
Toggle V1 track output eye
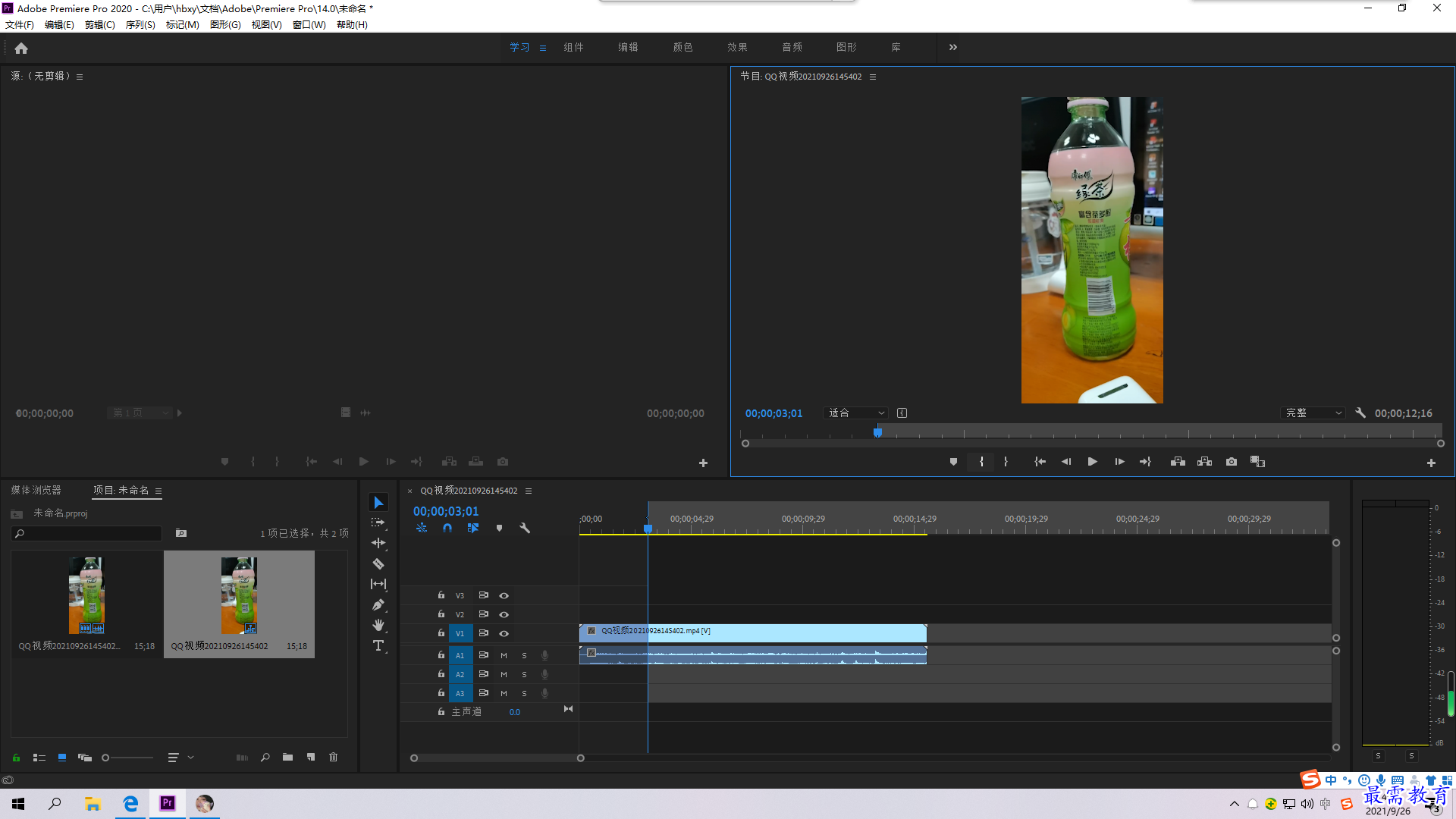(504, 633)
